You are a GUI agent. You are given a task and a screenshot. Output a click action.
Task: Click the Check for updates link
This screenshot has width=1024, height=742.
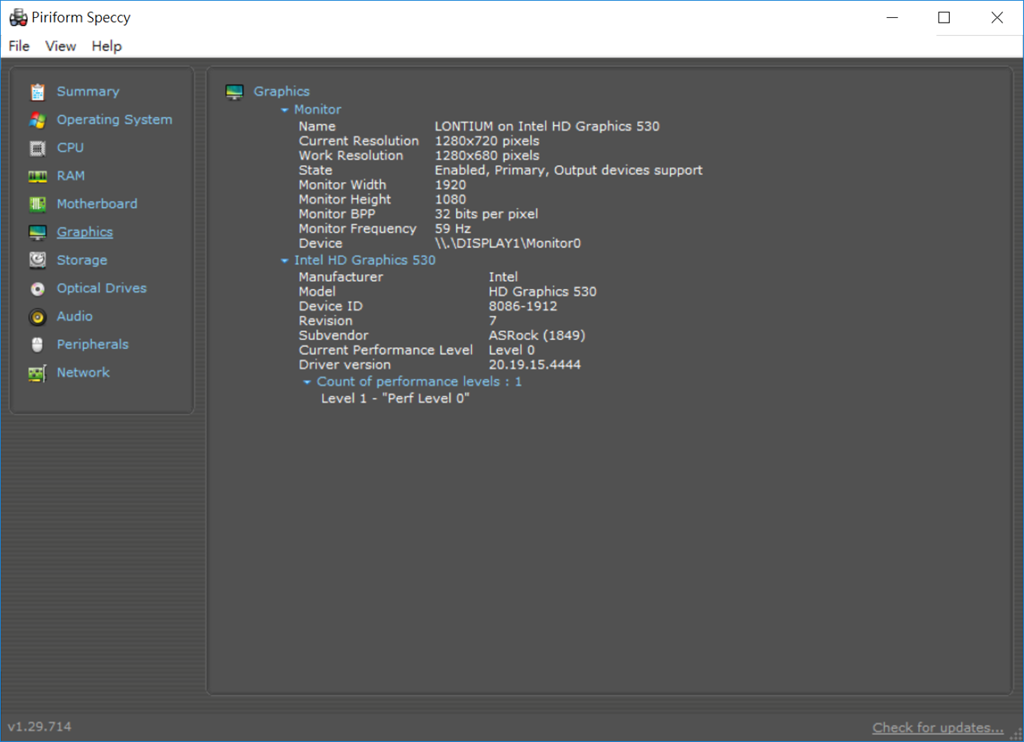937,727
